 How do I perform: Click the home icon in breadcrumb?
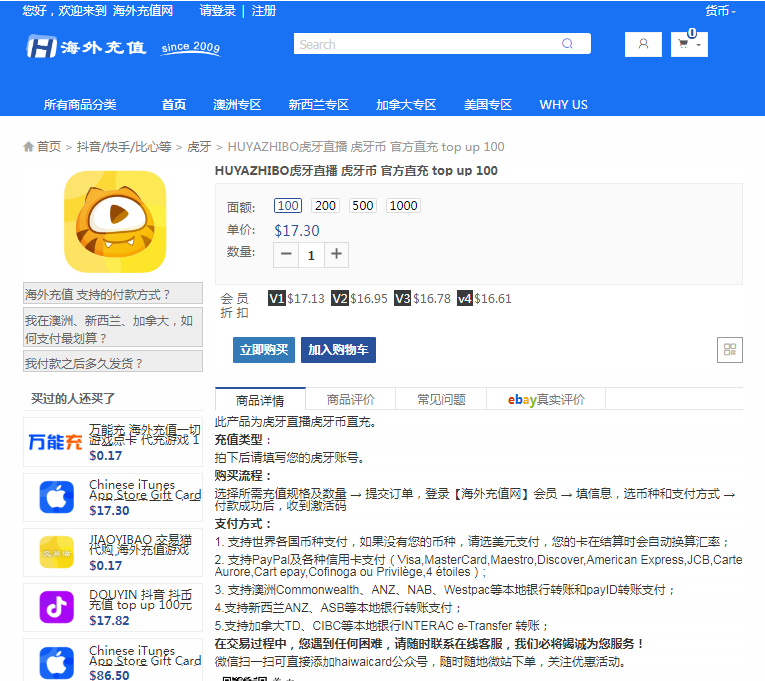(x=29, y=147)
